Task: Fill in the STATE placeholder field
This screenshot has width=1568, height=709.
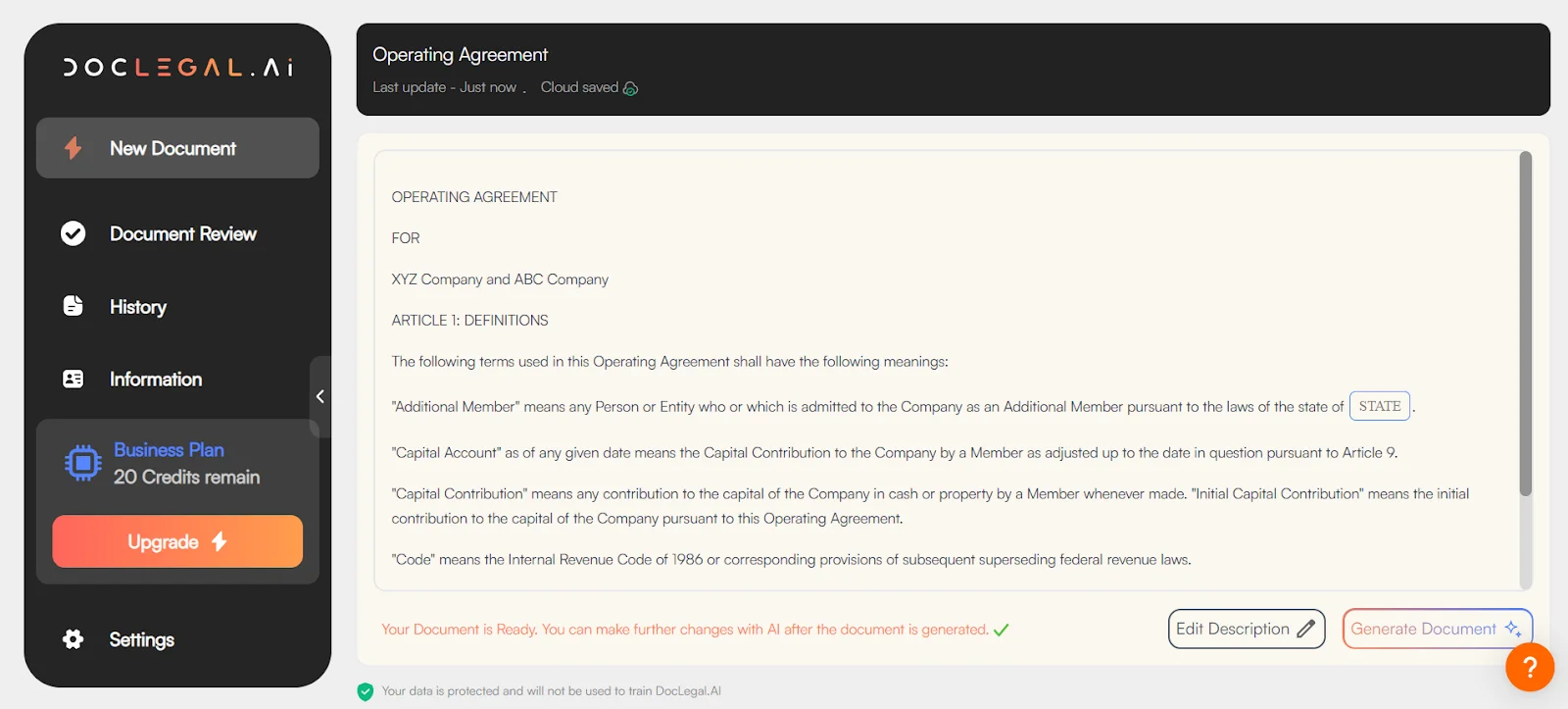Action: tap(1379, 406)
